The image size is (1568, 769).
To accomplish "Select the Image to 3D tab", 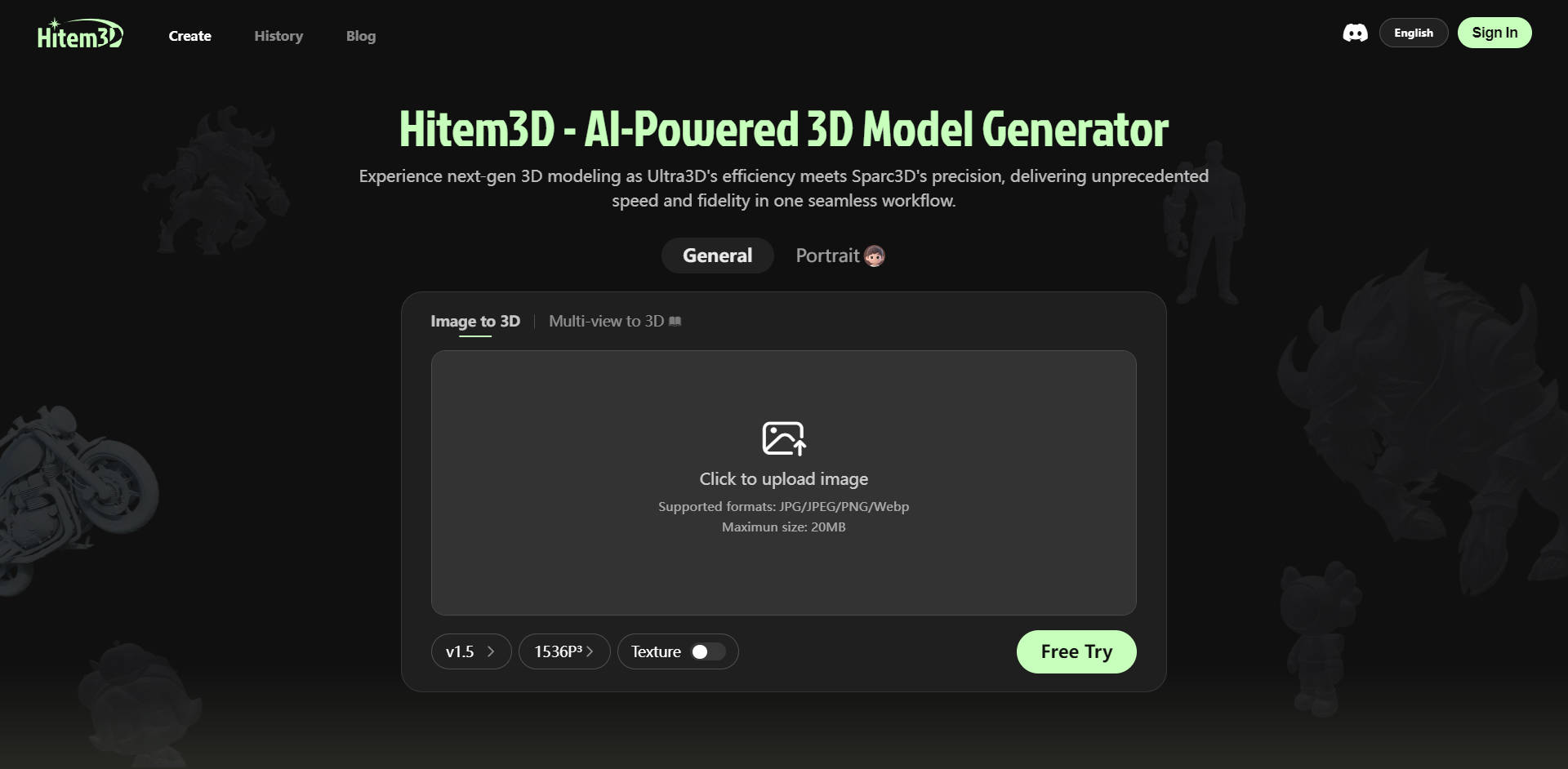I will (475, 321).
